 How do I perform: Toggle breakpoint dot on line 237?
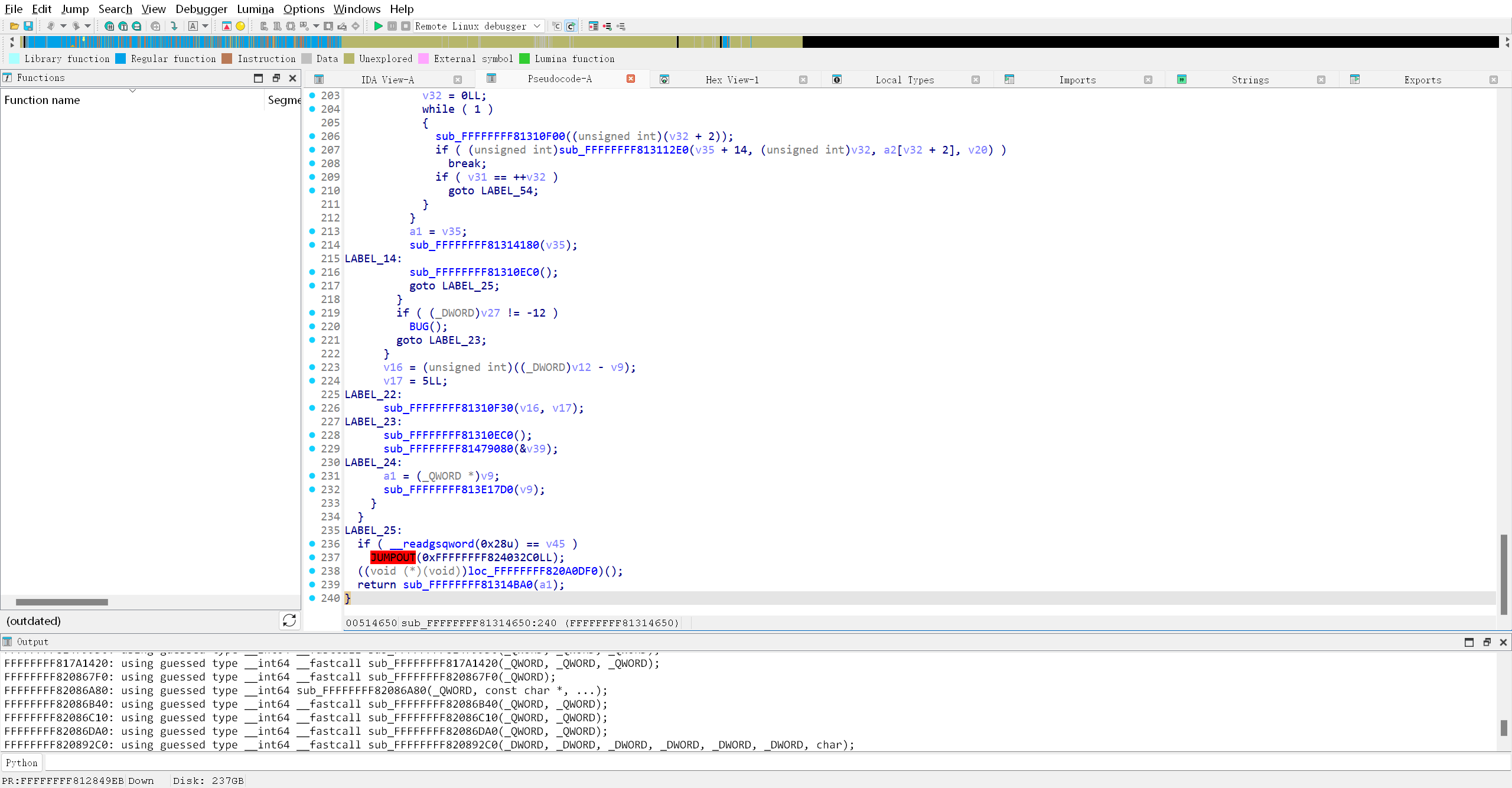pos(312,557)
